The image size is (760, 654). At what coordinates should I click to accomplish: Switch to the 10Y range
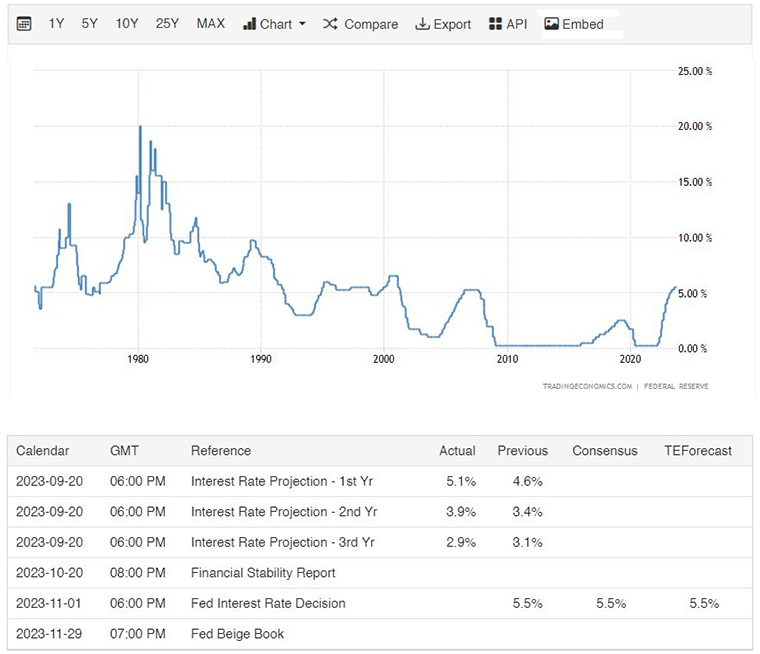127,23
